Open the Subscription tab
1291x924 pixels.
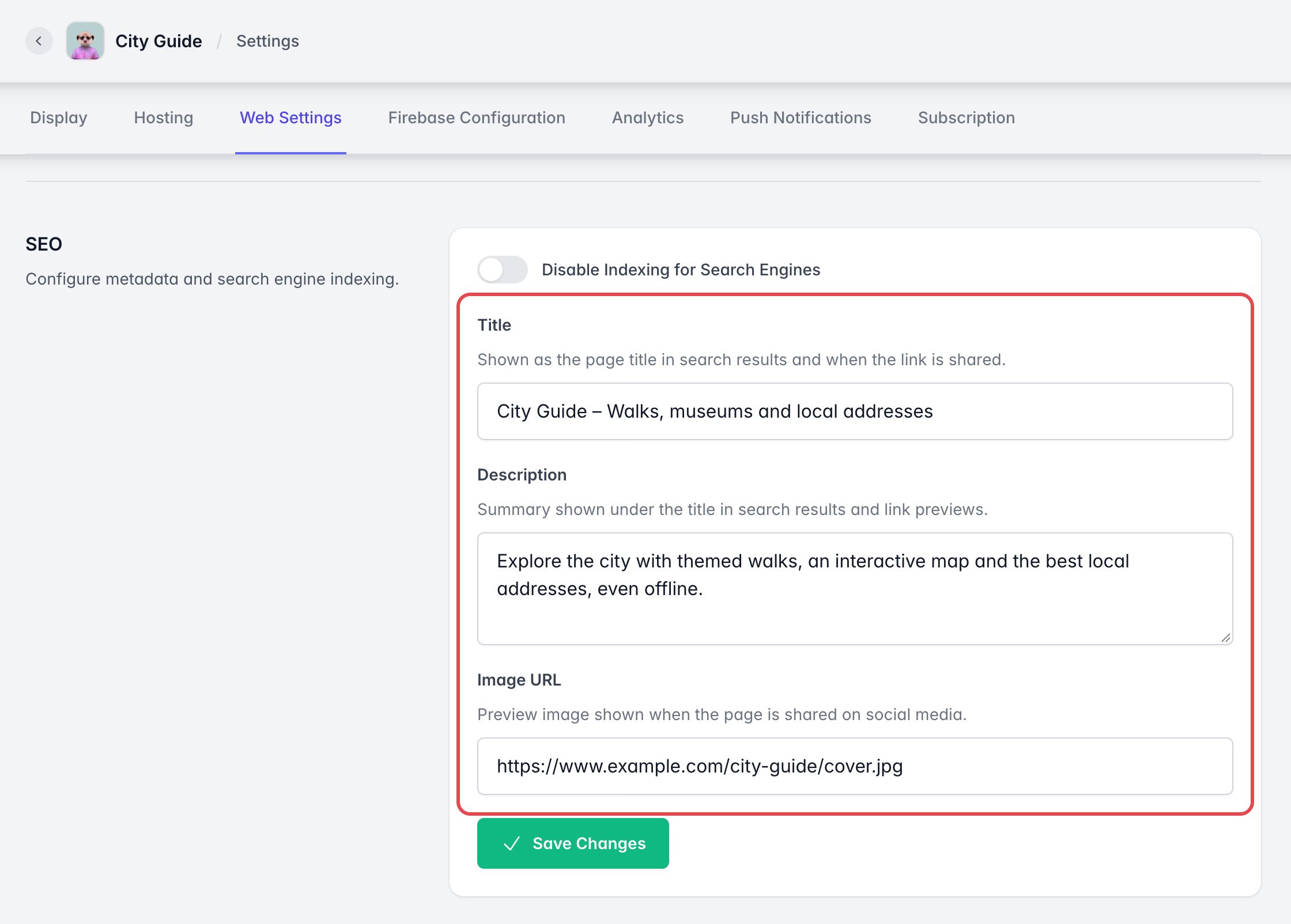point(967,118)
